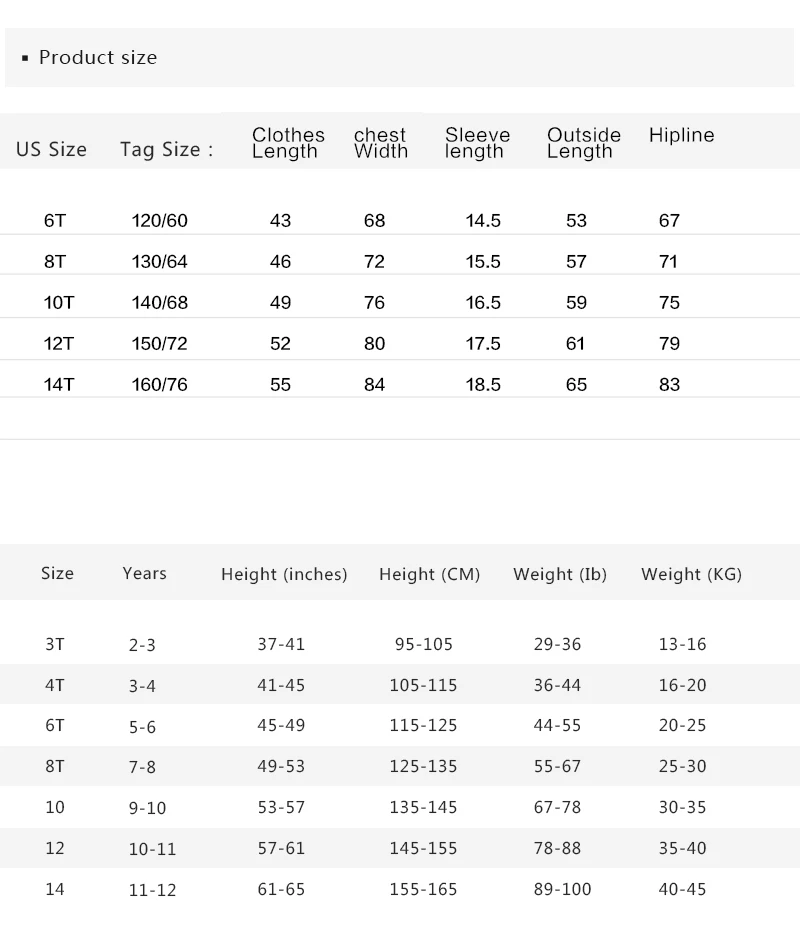Select tag size '140/68' cell
This screenshot has width=800, height=942.
[x=160, y=302]
